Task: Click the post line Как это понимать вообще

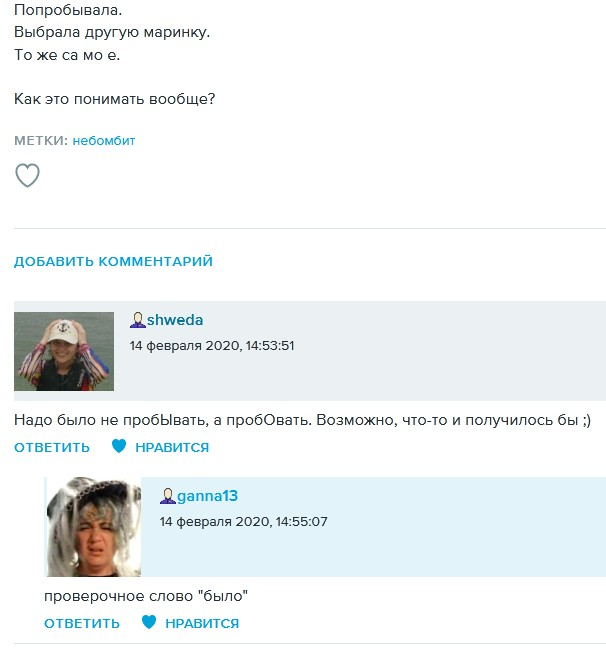Action: (114, 99)
